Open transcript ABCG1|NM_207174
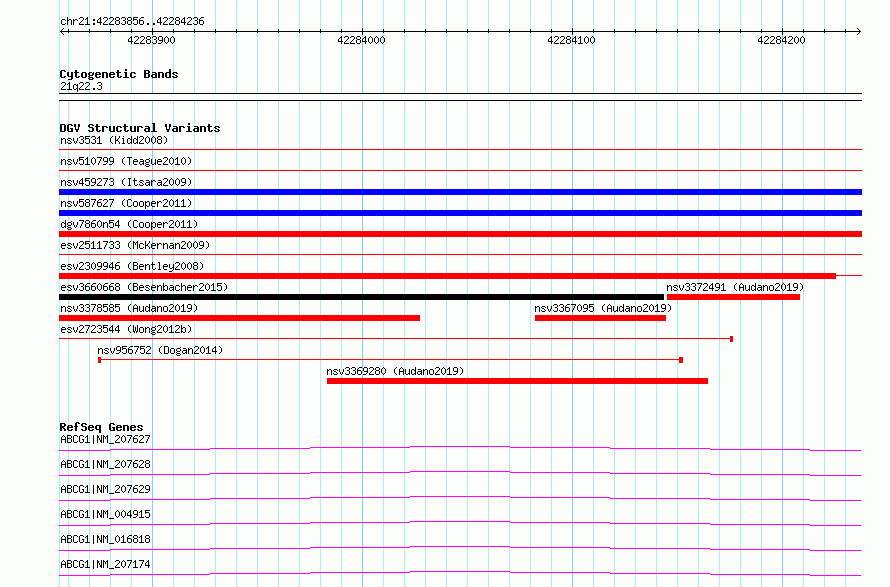890x587 pixels. click(105, 564)
